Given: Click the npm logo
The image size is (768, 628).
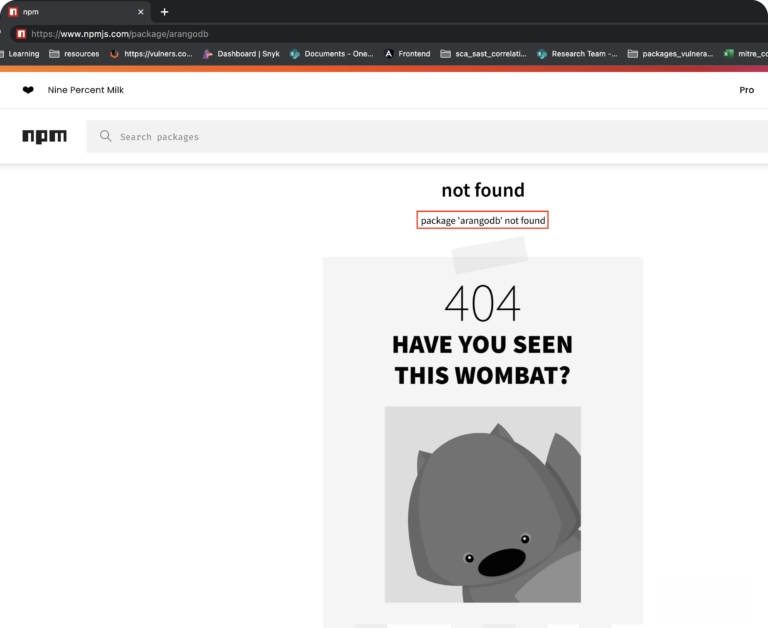Looking at the screenshot, I should tap(44, 136).
